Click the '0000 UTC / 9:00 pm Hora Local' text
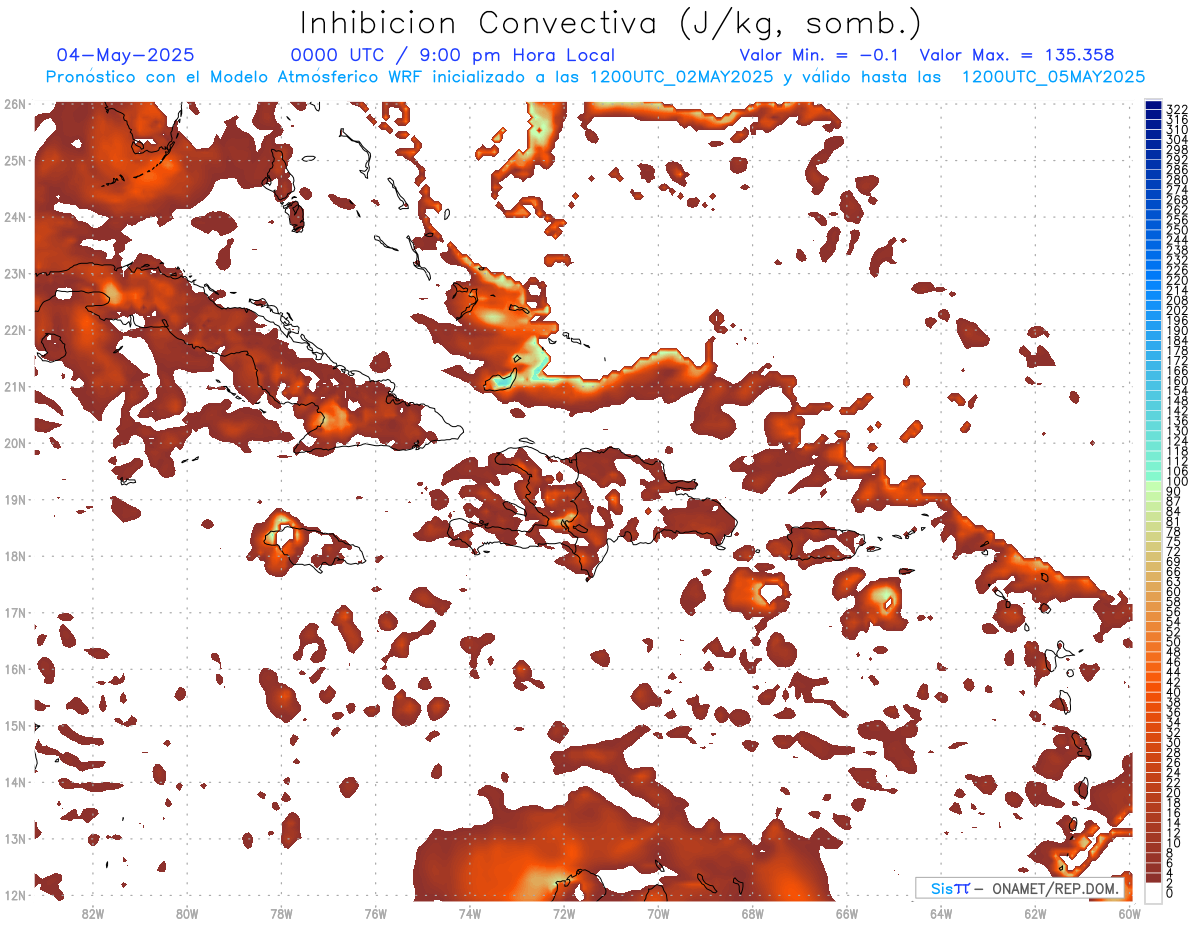 pos(452,55)
